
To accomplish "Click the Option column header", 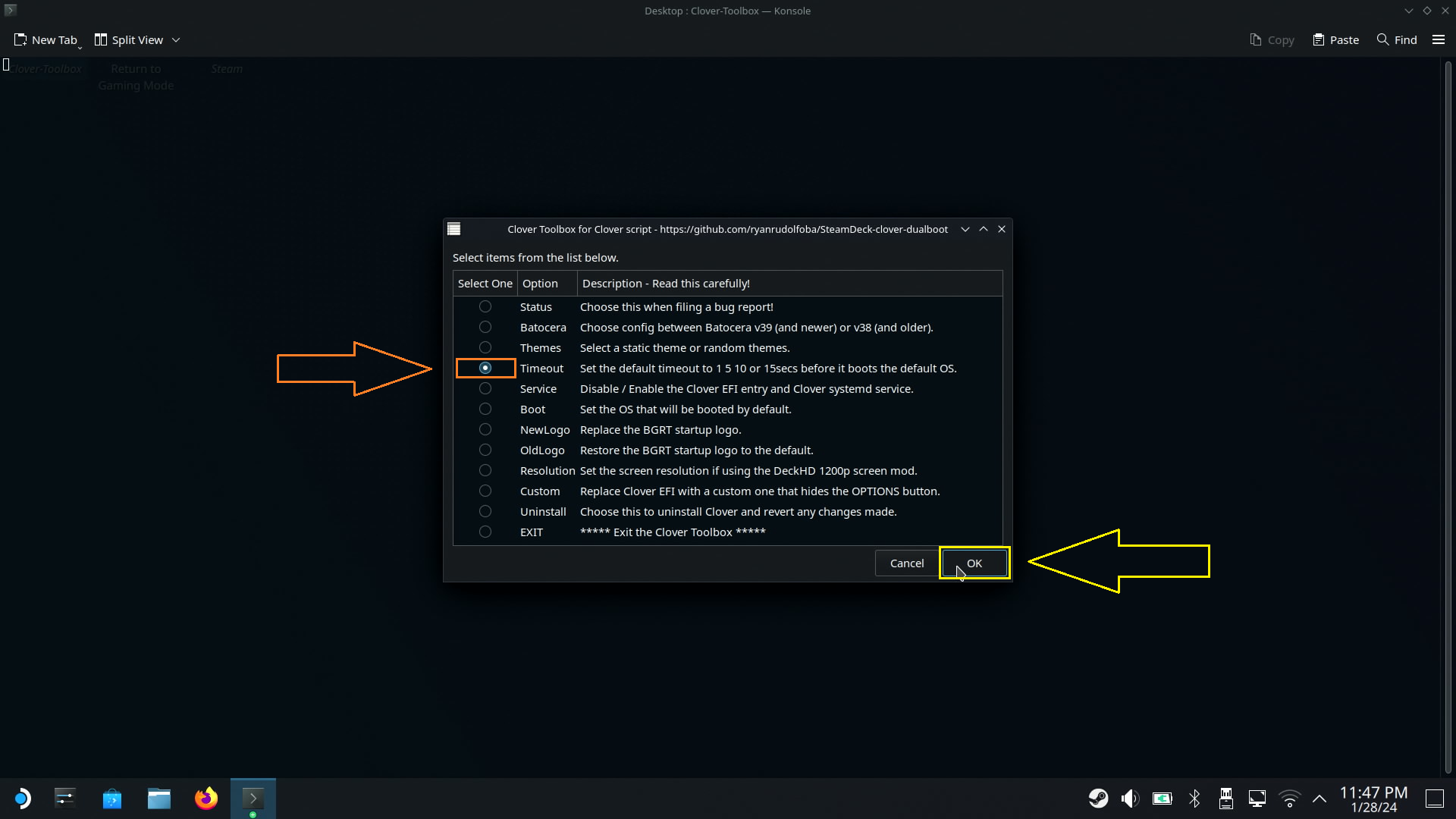I will pos(540,283).
